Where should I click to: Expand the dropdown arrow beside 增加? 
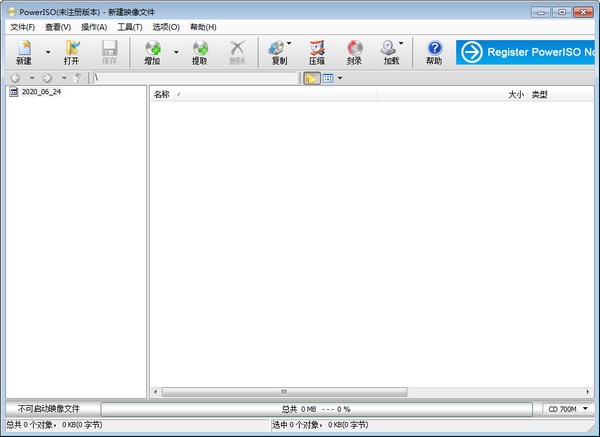176,52
